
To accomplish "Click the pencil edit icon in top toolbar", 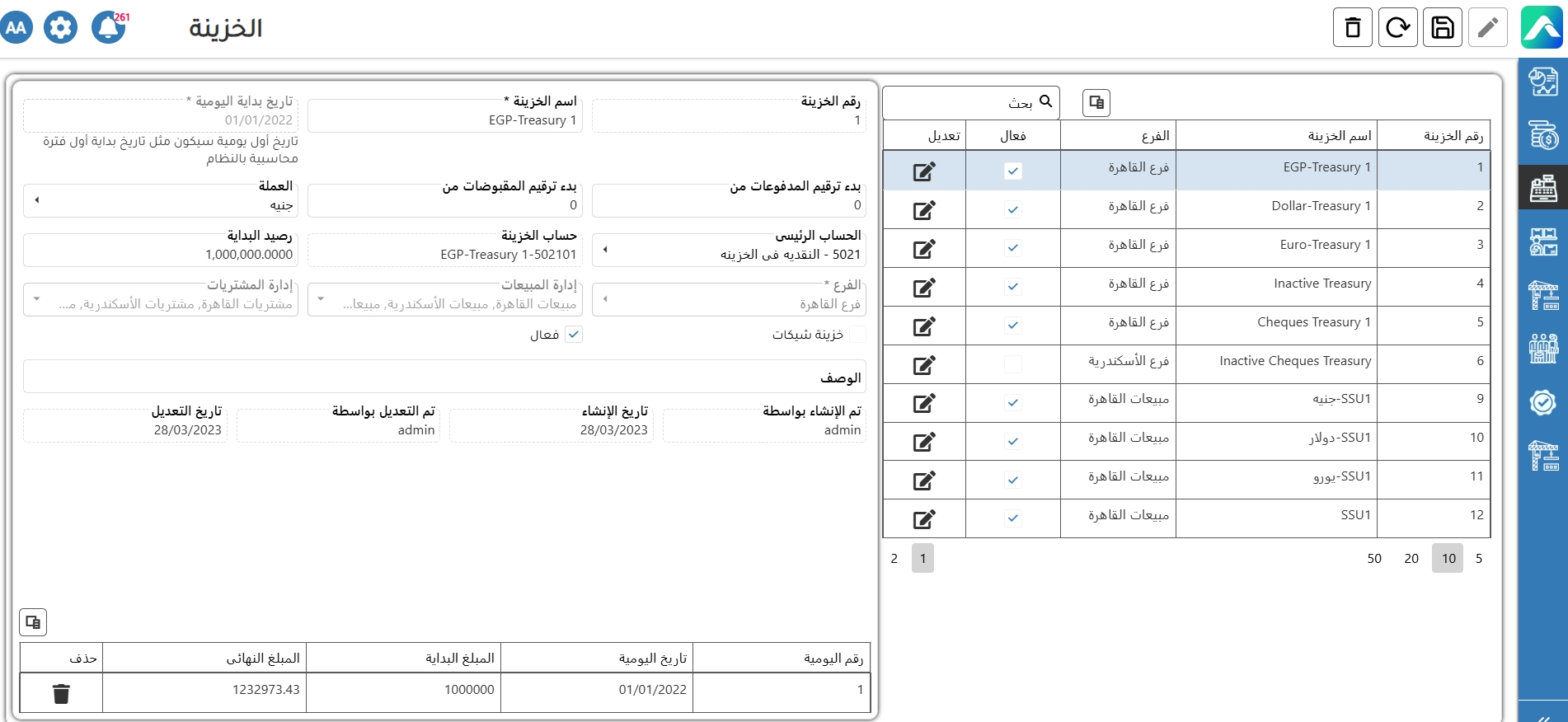I will coord(1488,28).
